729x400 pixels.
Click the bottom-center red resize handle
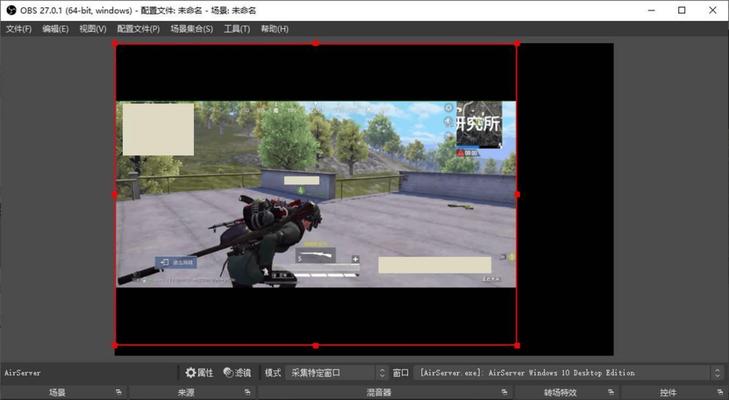point(316,346)
